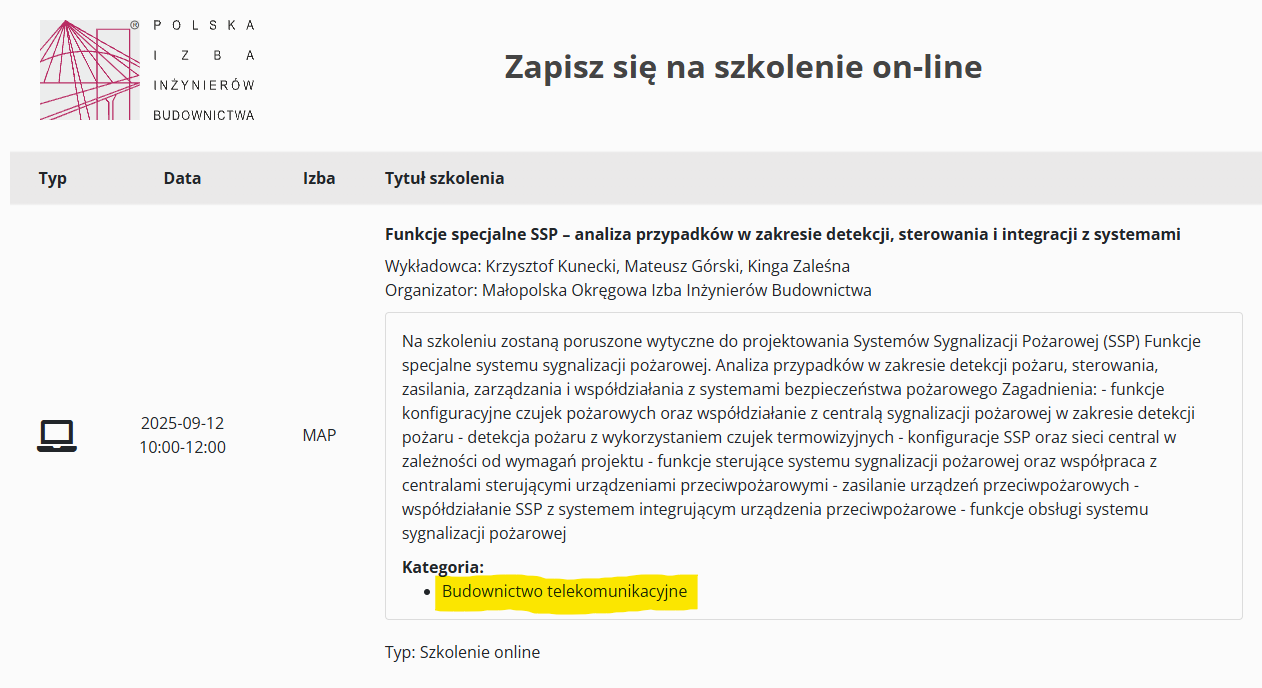Click the "Typ: Szkolenie online" text
This screenshot has height=688, width=1262.
[462, 652]
